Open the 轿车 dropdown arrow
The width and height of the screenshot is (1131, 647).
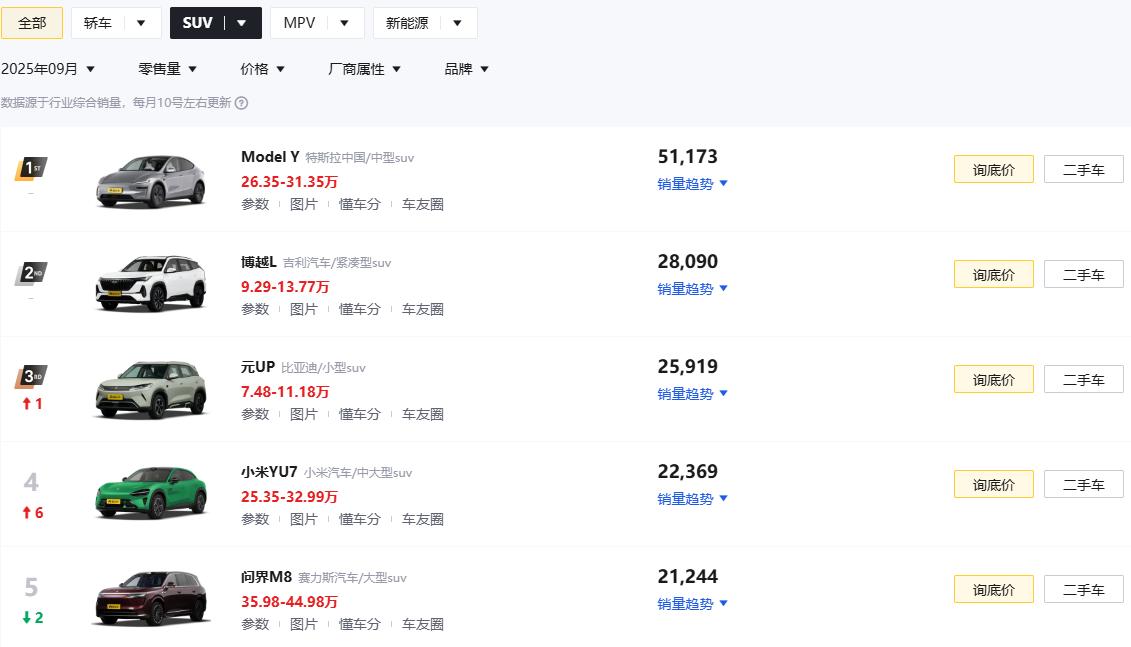click(x=141, y=23)
